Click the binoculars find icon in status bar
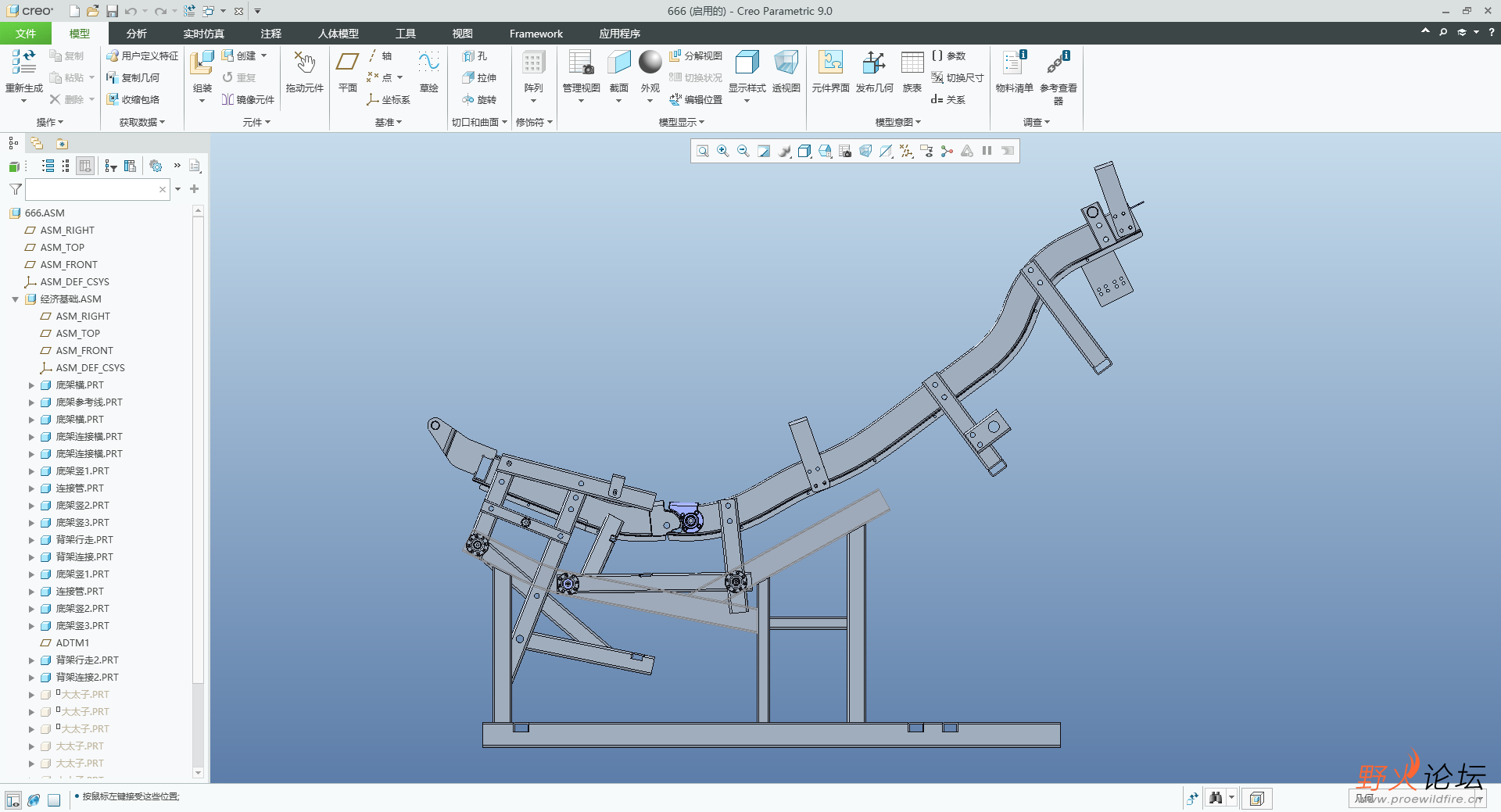The height and width of the screenshot is (812, 1501). pyautogui.click(x=1216, y=798)
